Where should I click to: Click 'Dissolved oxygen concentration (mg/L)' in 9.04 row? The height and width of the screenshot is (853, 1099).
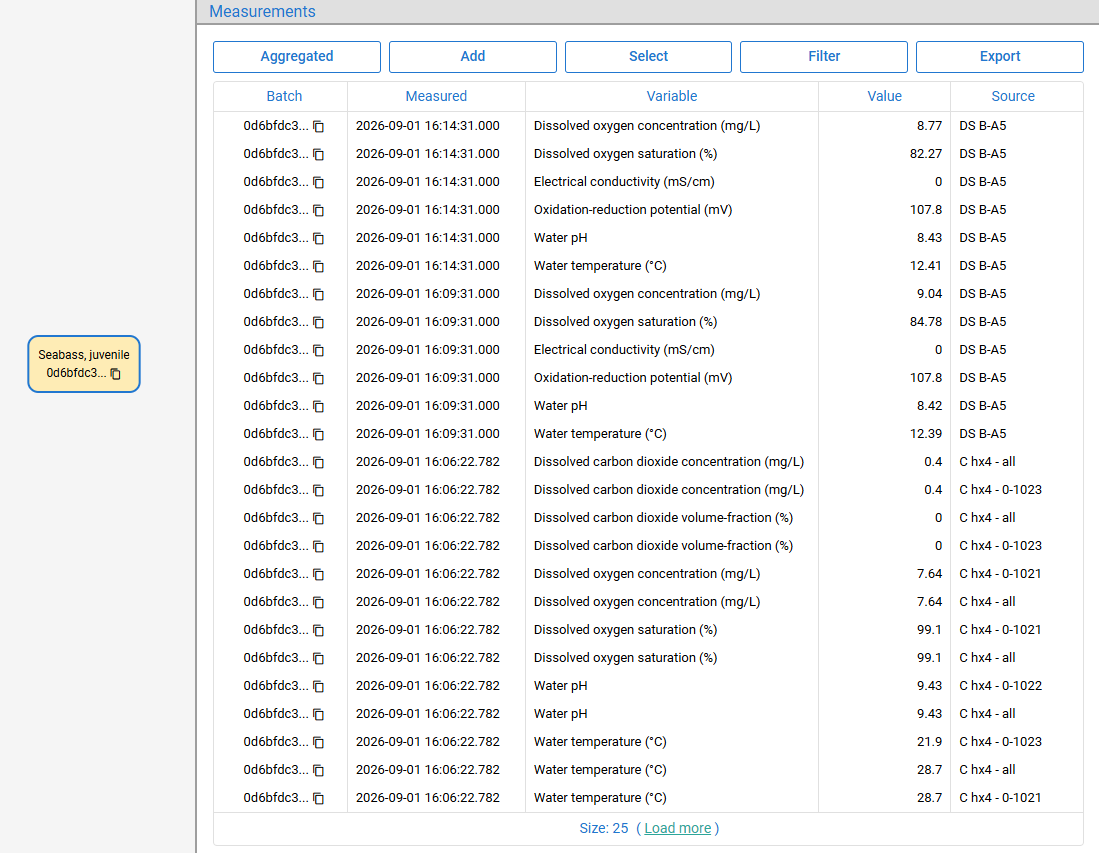(647, 294)
